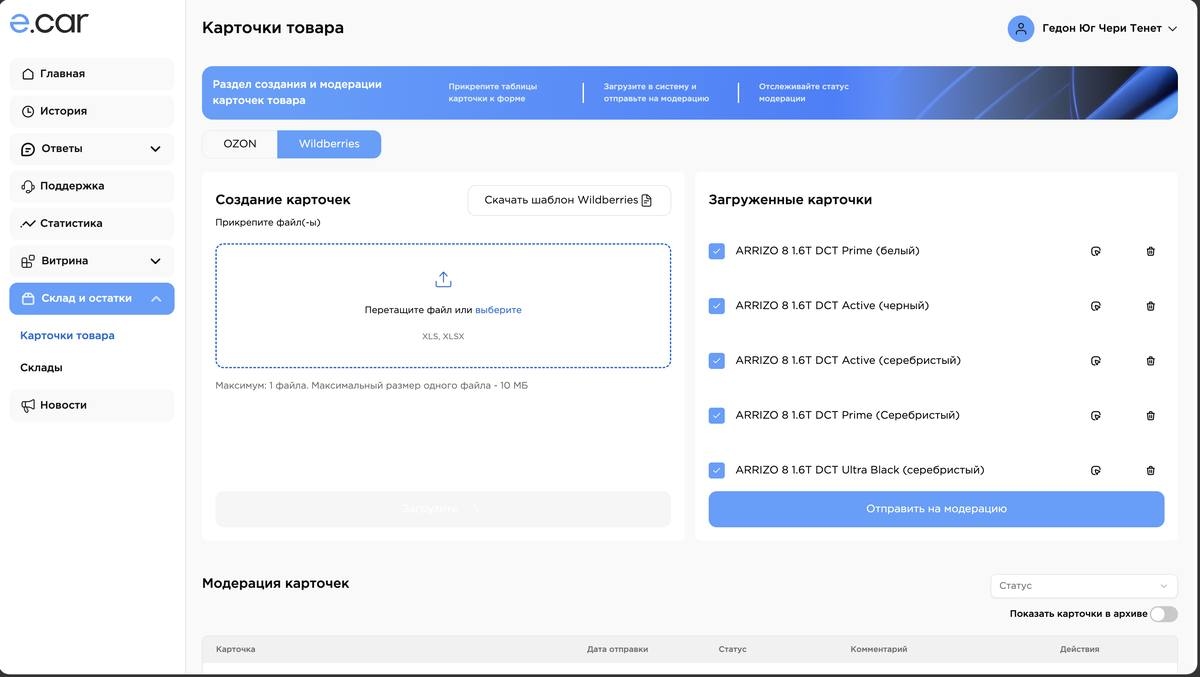Open the Карточки товара submenu item
The image size is (1200, 677).
[67, 336]
